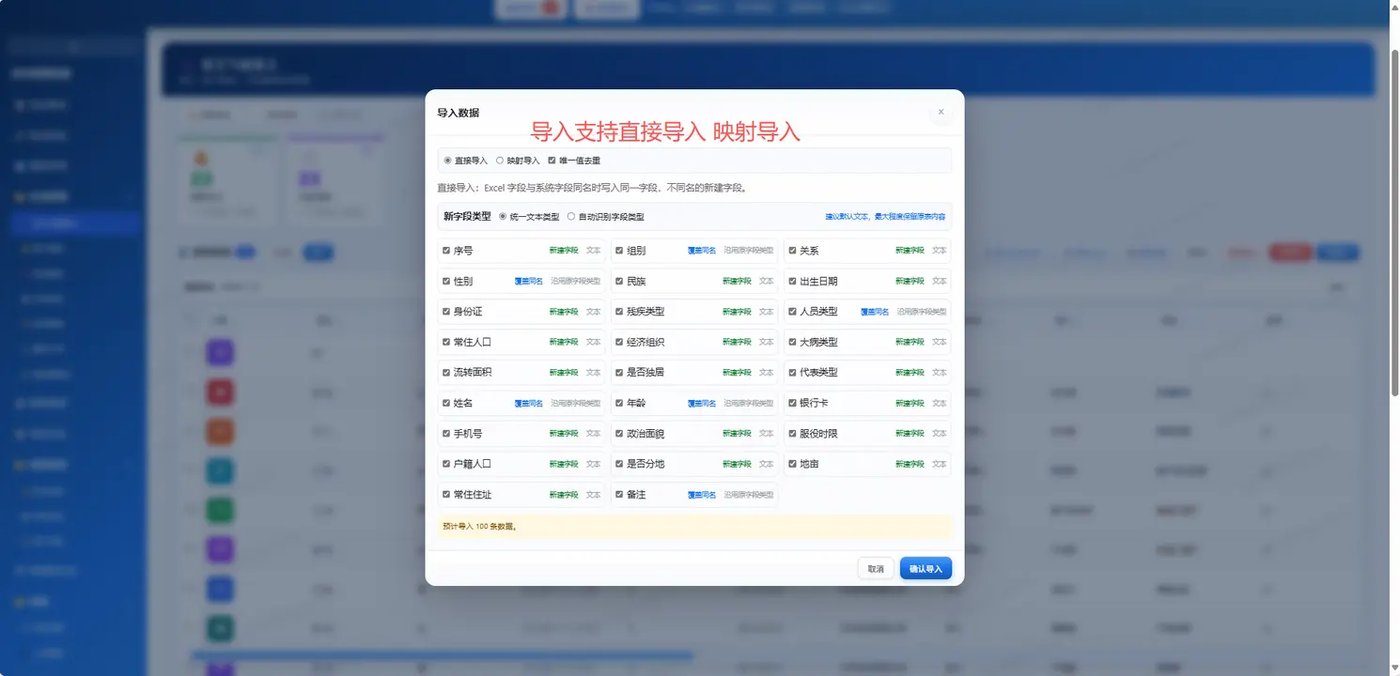Uncheck the 残疾类型 field checkbox
The image size is (1400, 676).
click(x=619, y=312)
